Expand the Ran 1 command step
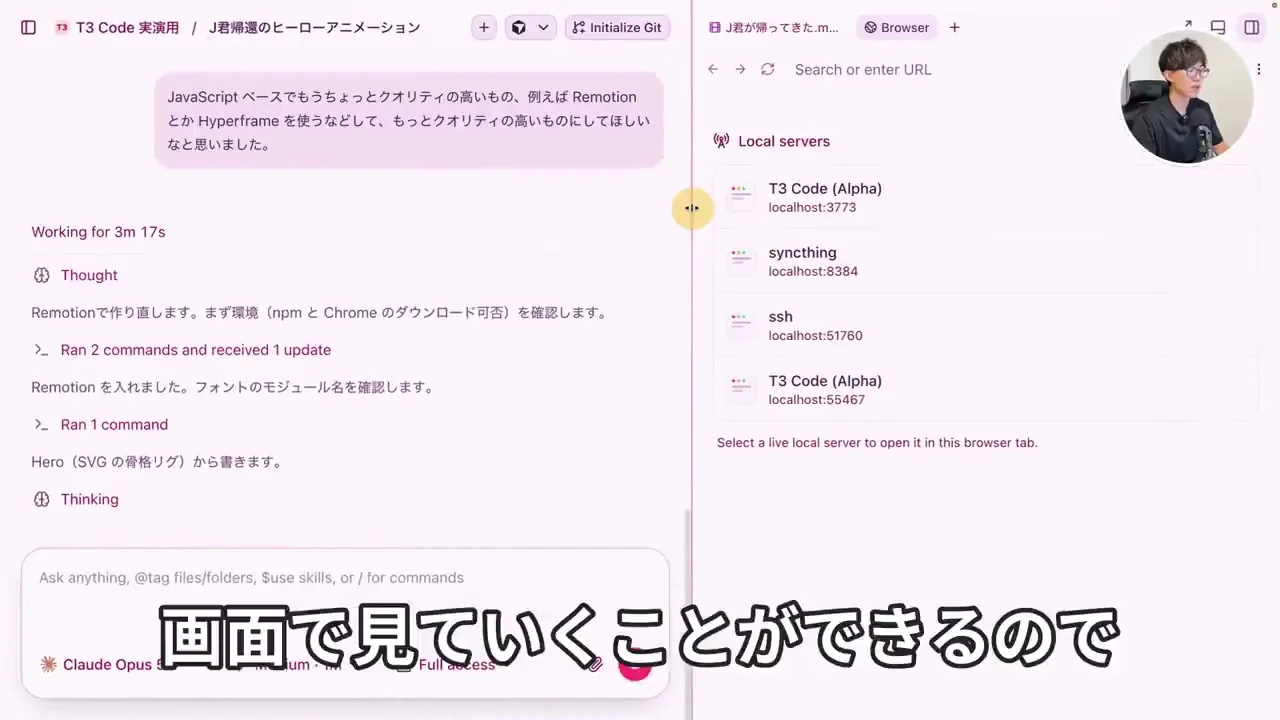1280x720 pixels. point(114,425)
